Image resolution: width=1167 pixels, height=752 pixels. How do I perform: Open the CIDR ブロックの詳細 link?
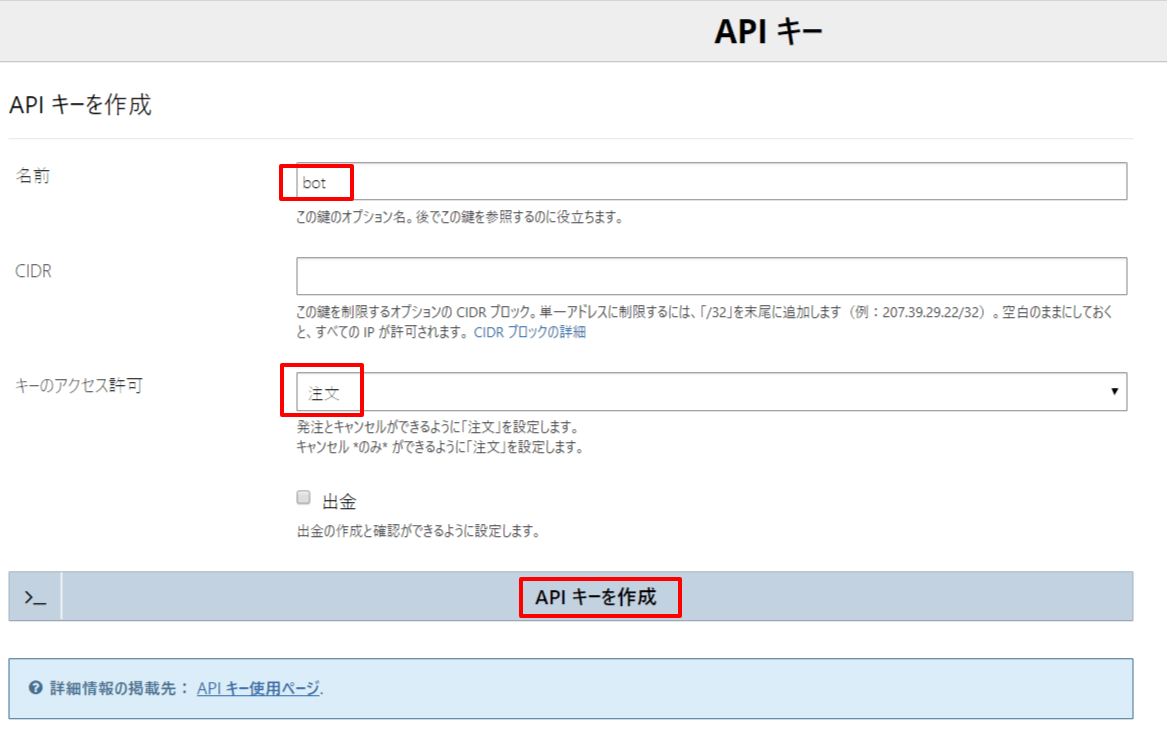(x=529, y=332)
